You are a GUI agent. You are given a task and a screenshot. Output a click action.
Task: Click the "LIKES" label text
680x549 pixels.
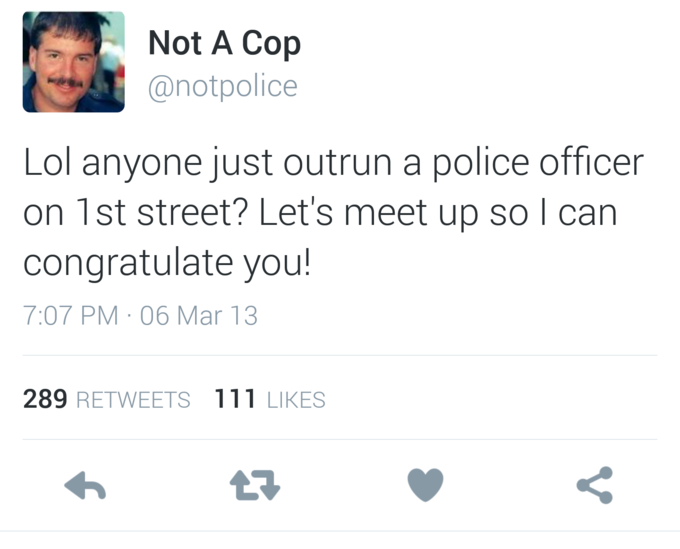pos(296,400)
